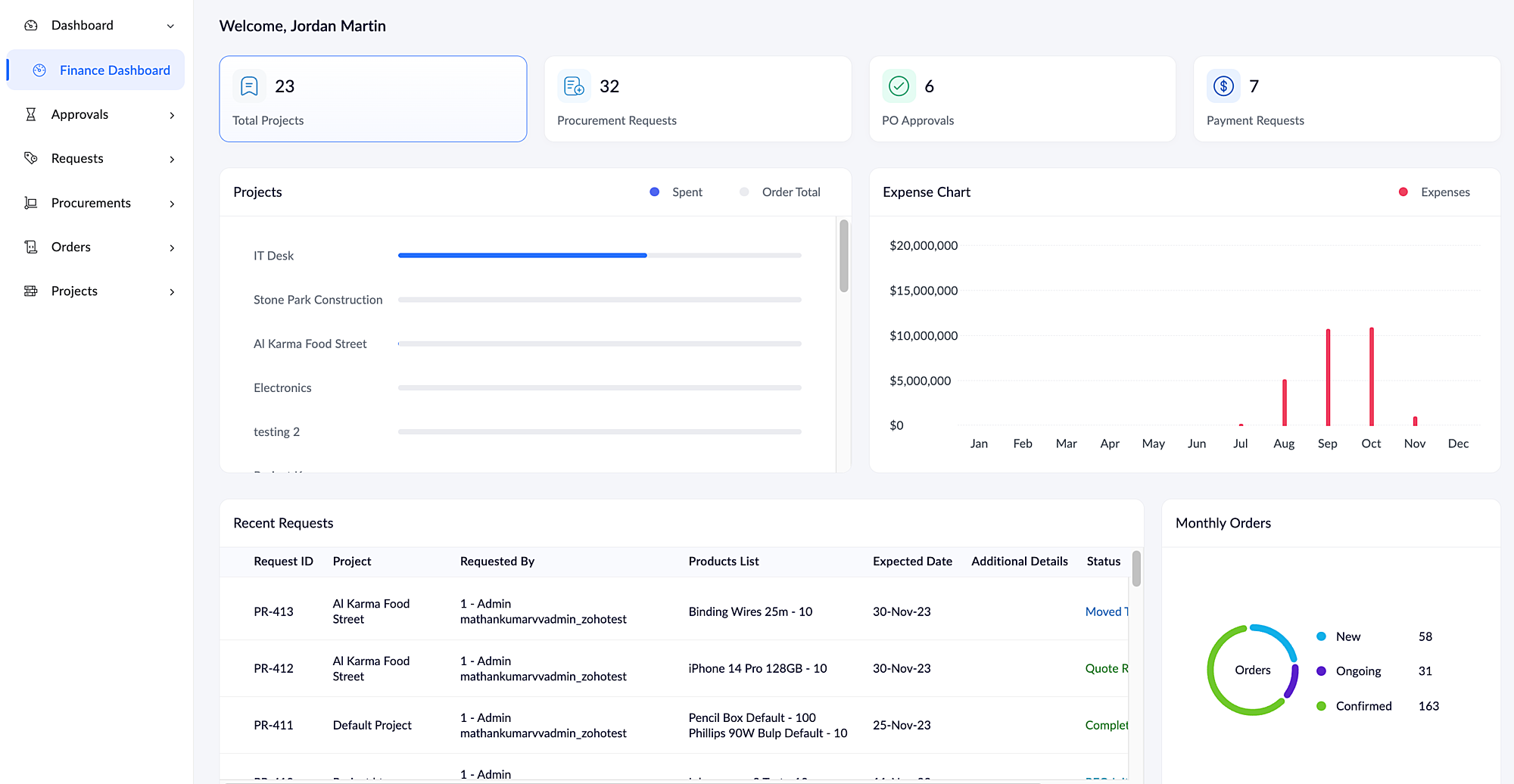Click the Requests tag icon

[x=31, y=158]
